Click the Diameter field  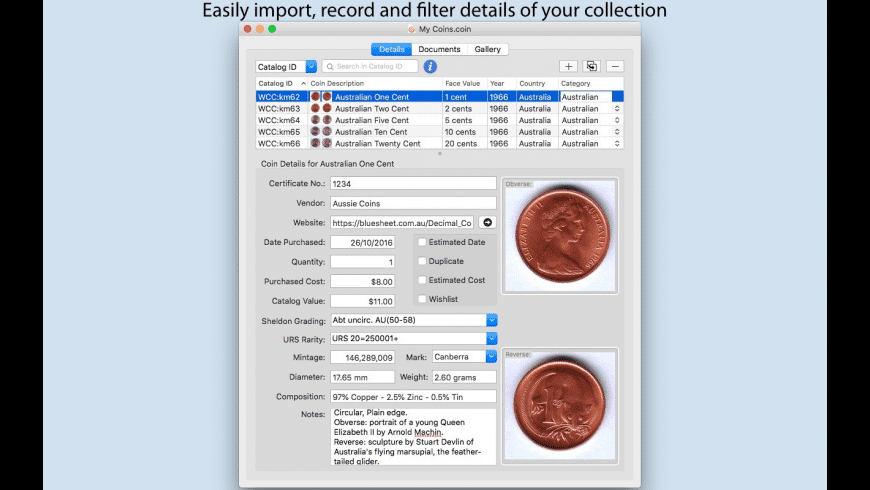coord(362,377)
